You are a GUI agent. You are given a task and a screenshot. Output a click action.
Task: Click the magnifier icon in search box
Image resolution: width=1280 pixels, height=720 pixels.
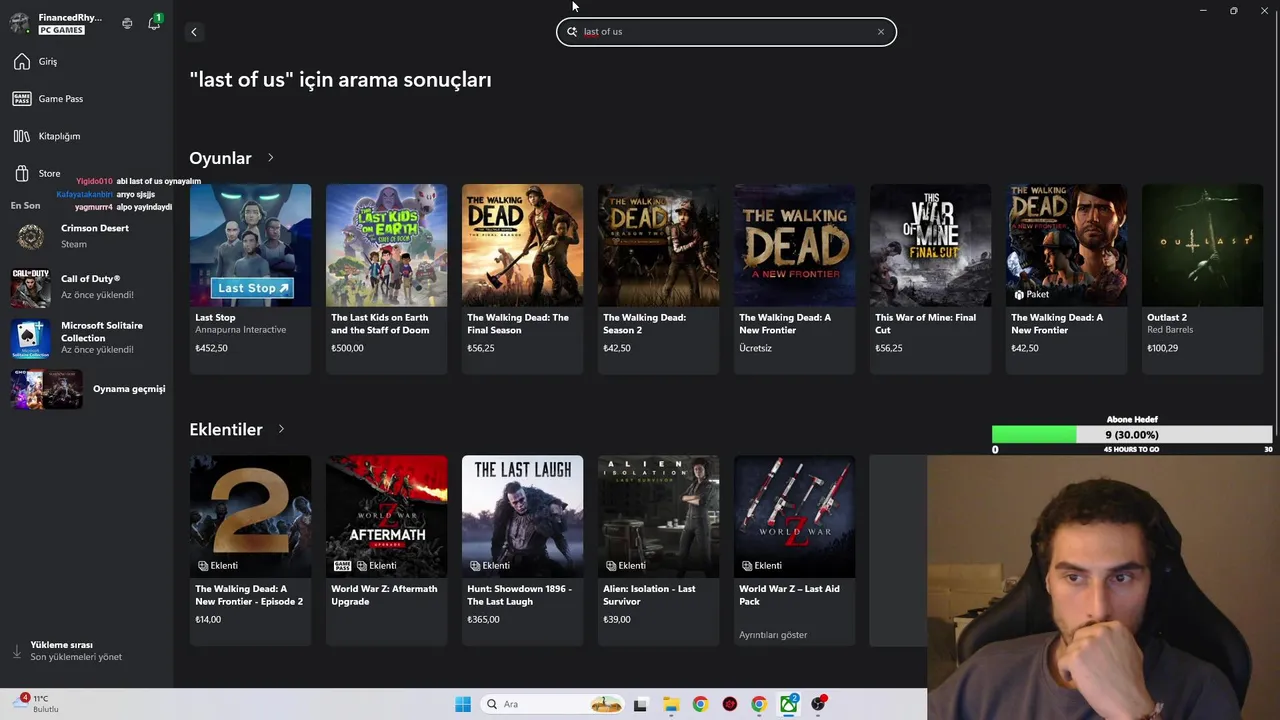(572, 32)
